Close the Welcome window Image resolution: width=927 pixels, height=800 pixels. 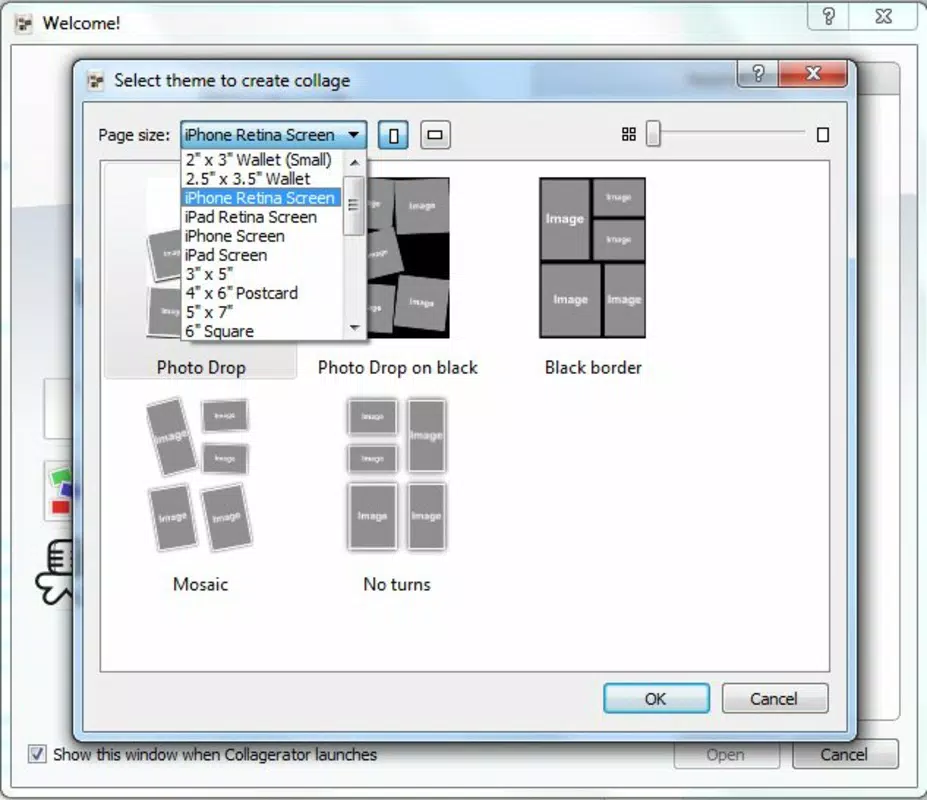point(883,17)
